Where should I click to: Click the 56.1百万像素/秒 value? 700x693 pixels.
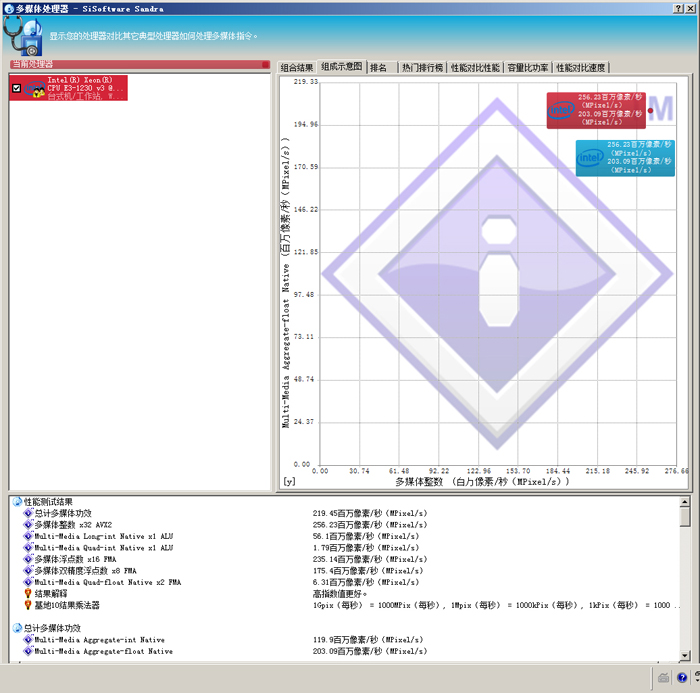point(366,536)
